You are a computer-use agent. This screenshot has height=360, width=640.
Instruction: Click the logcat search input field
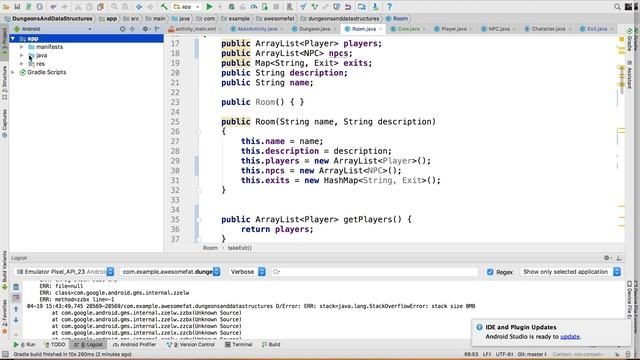(375, 272)
